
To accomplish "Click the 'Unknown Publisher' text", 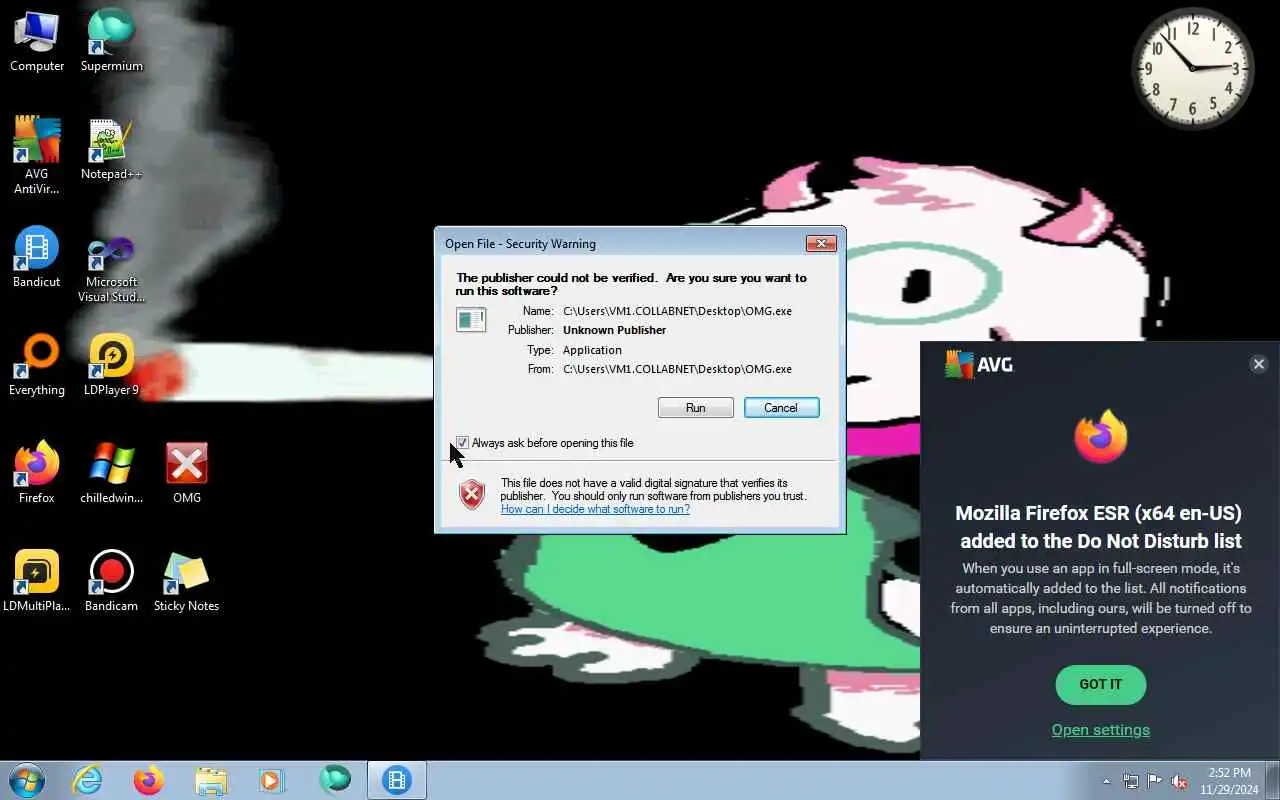I will [614, 330].
